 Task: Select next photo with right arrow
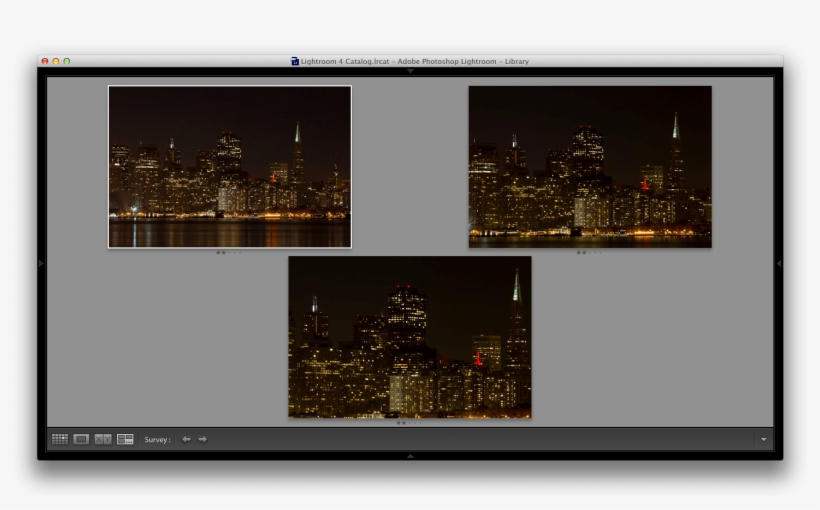(x=203, y=439)
